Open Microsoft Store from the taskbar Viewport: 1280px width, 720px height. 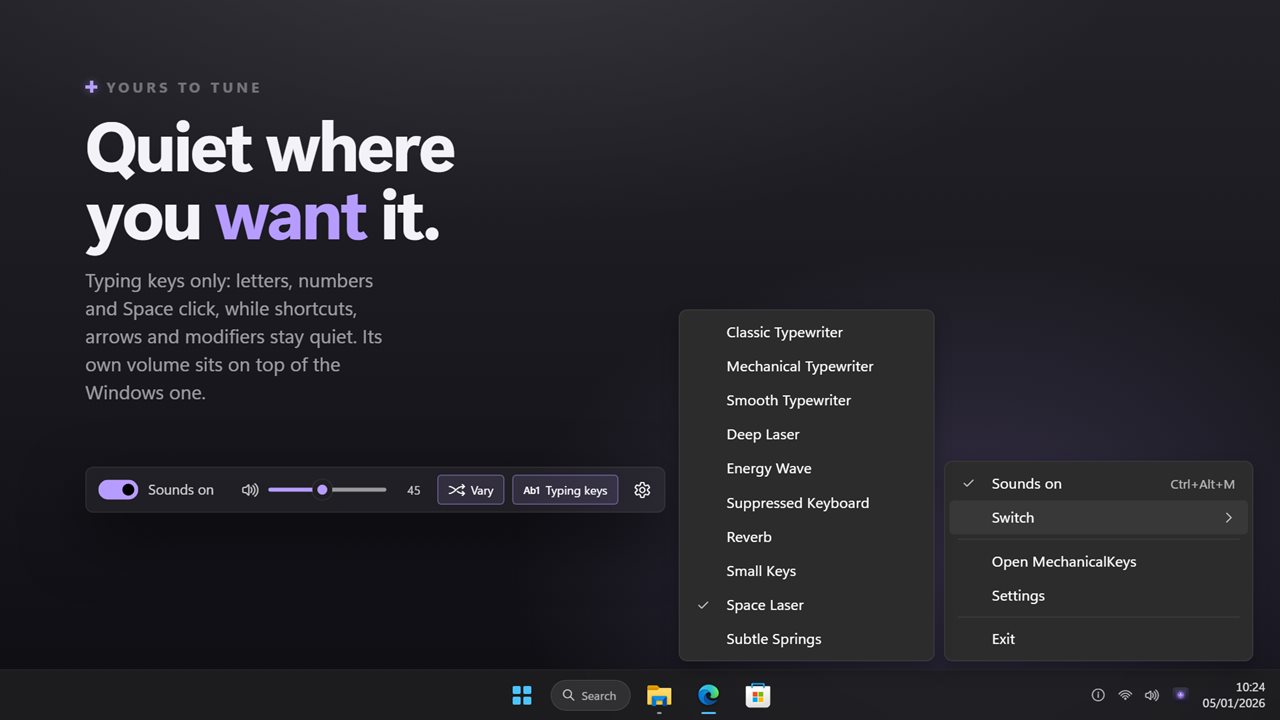757,695
